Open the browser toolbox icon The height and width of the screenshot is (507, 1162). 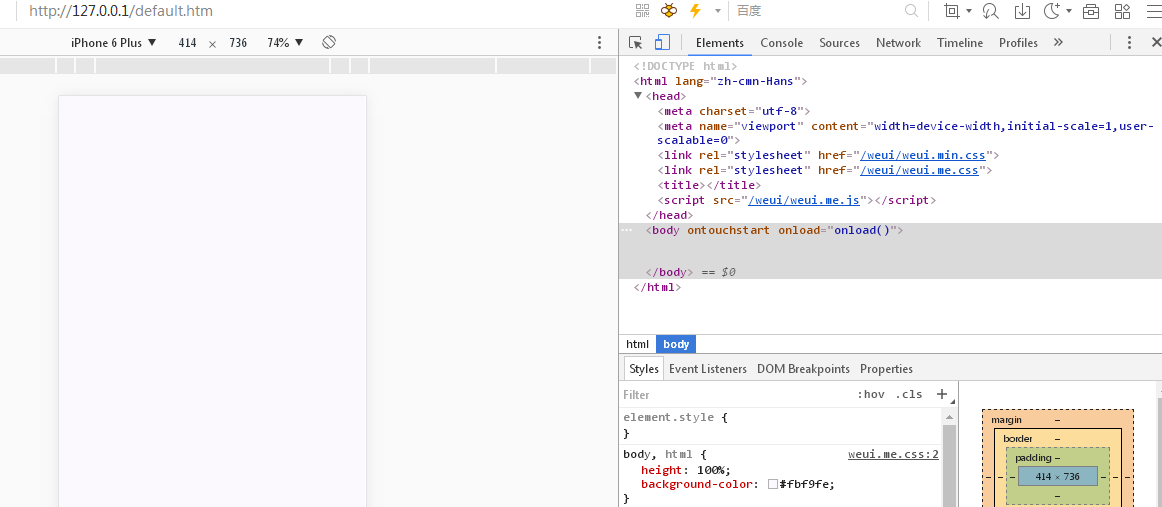pos(1091,11)
